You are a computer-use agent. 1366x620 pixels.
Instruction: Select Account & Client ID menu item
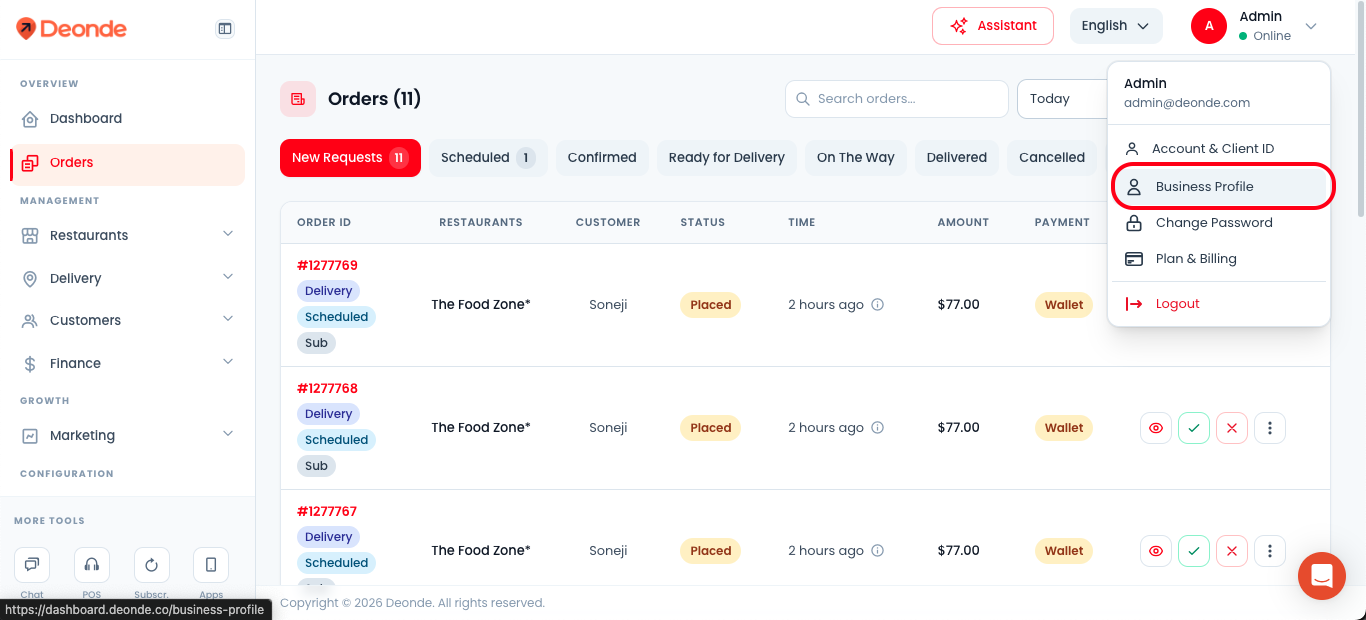1219,149
